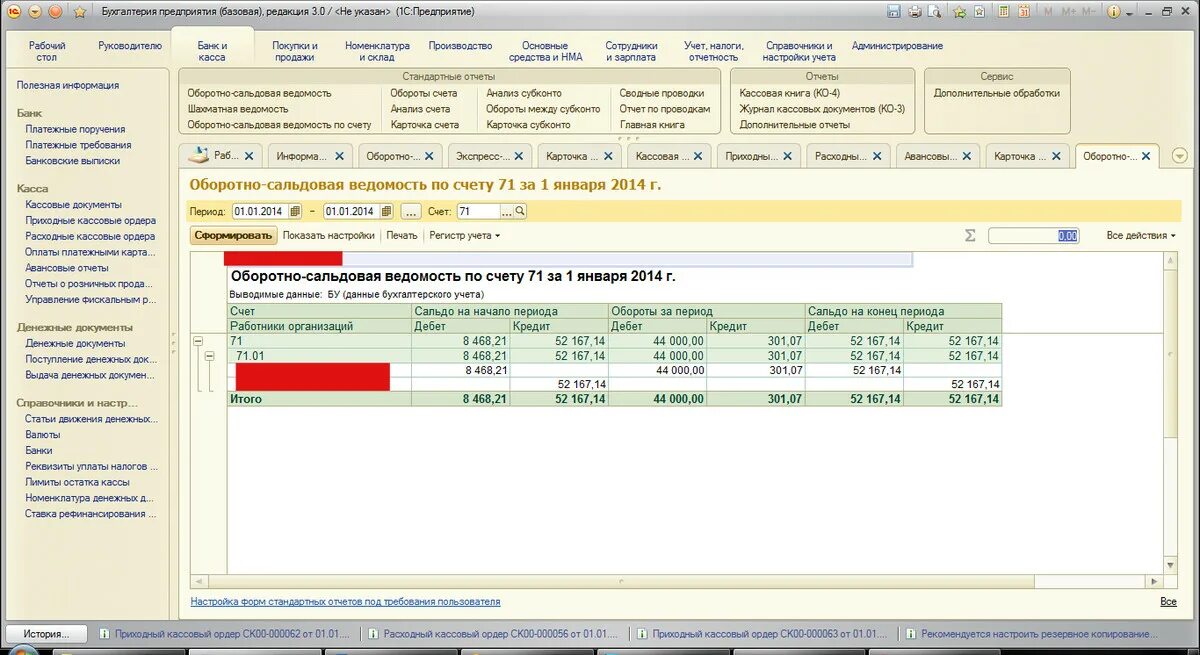Open Авансовые отчеты in sidebar

tap(67, 268)
